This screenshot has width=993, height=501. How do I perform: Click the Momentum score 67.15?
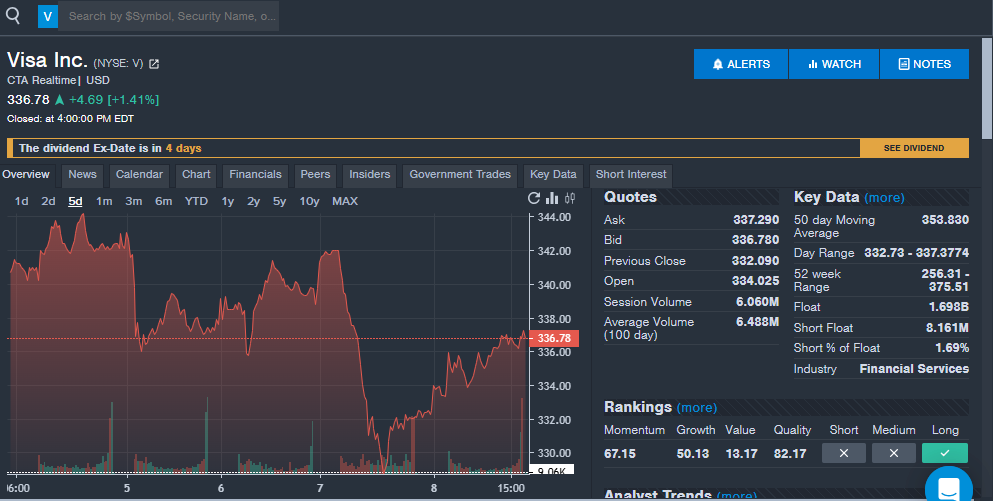tap(619, 454)
